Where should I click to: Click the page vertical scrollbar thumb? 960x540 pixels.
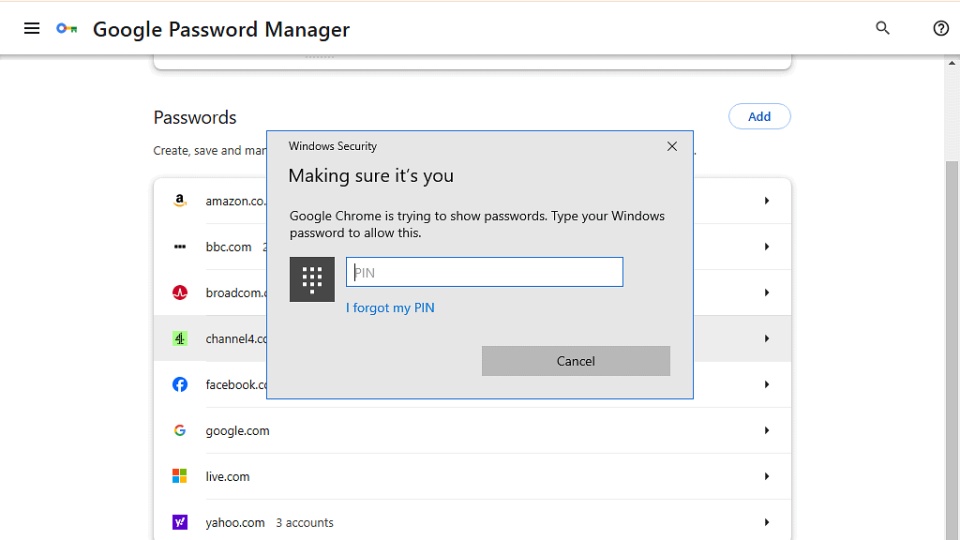[x=951, y=349]
